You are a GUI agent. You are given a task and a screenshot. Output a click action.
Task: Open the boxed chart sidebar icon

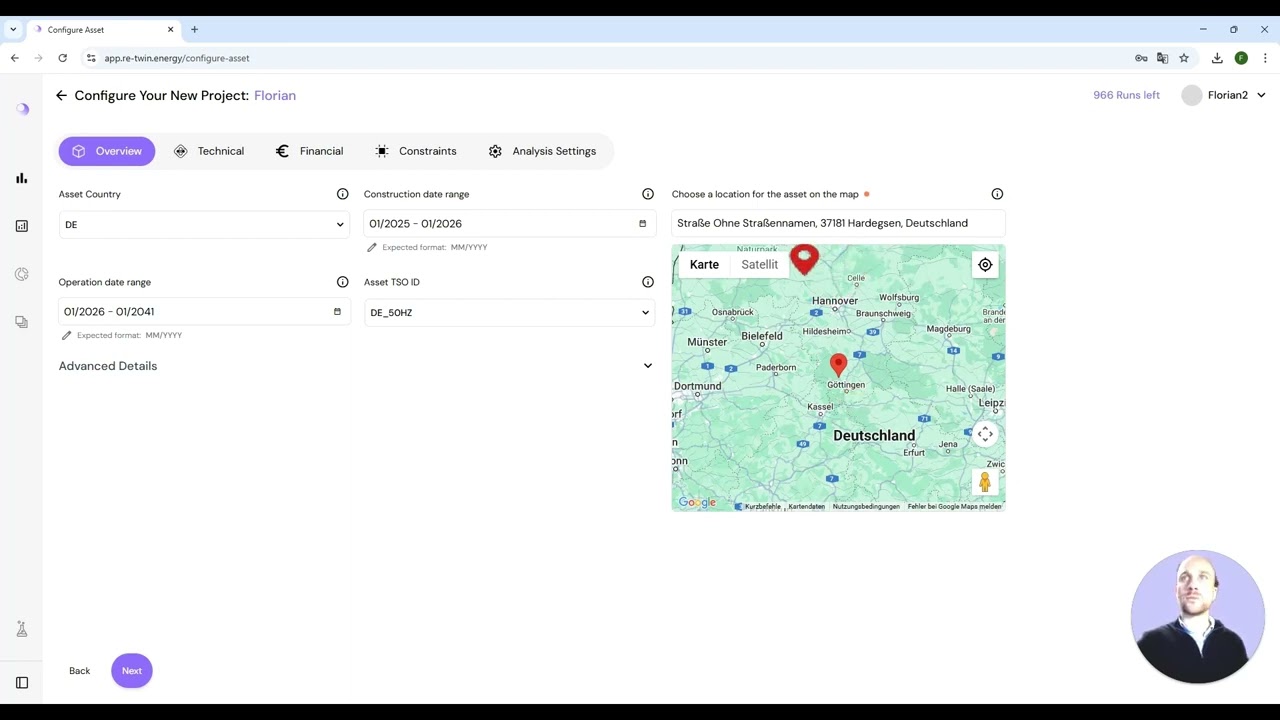tap(22, 226)
